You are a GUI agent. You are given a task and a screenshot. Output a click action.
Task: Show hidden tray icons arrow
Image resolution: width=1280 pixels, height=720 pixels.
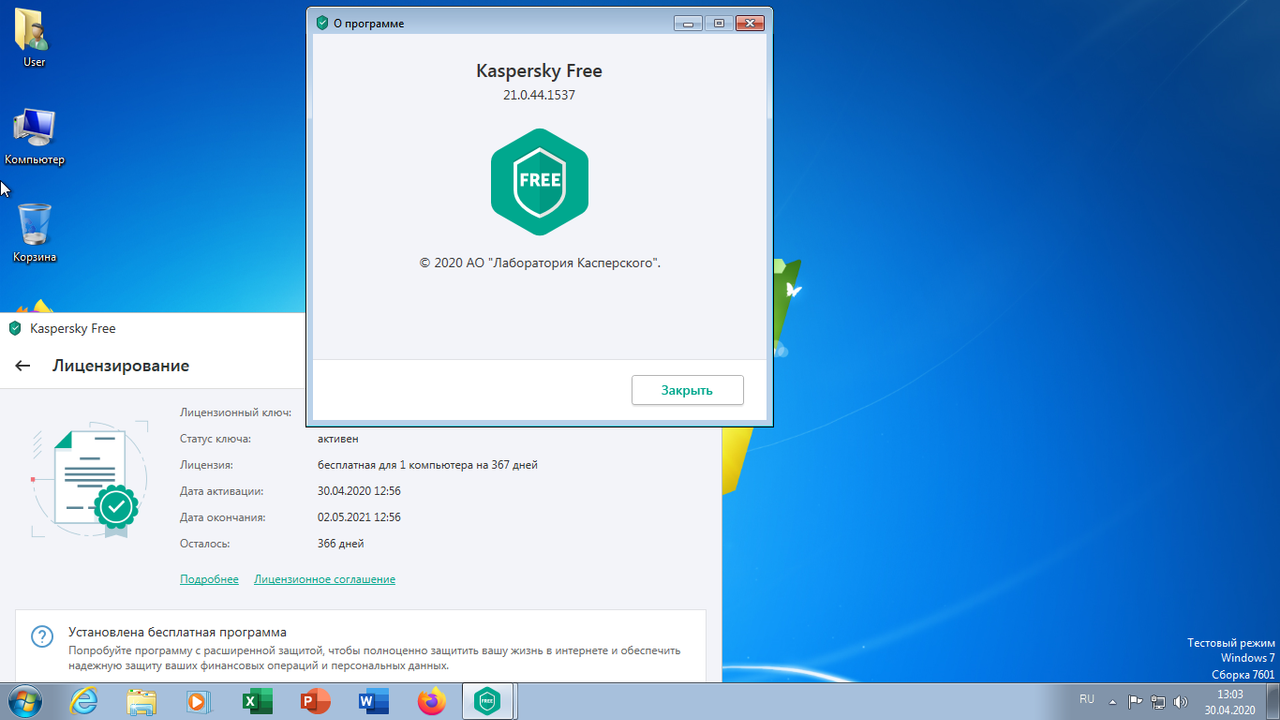[1113, 701]
